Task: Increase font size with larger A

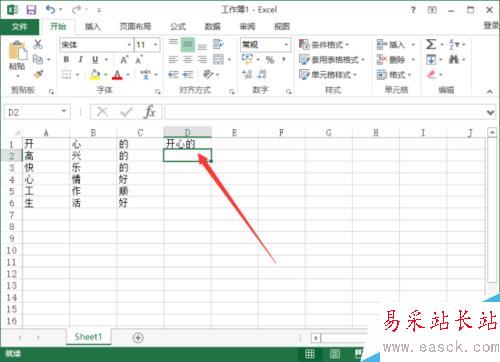Action: tap(124, 60)
